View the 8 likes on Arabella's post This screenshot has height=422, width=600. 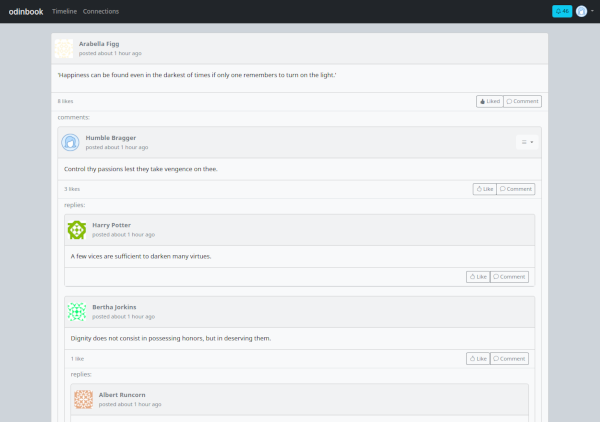point(65,101)
